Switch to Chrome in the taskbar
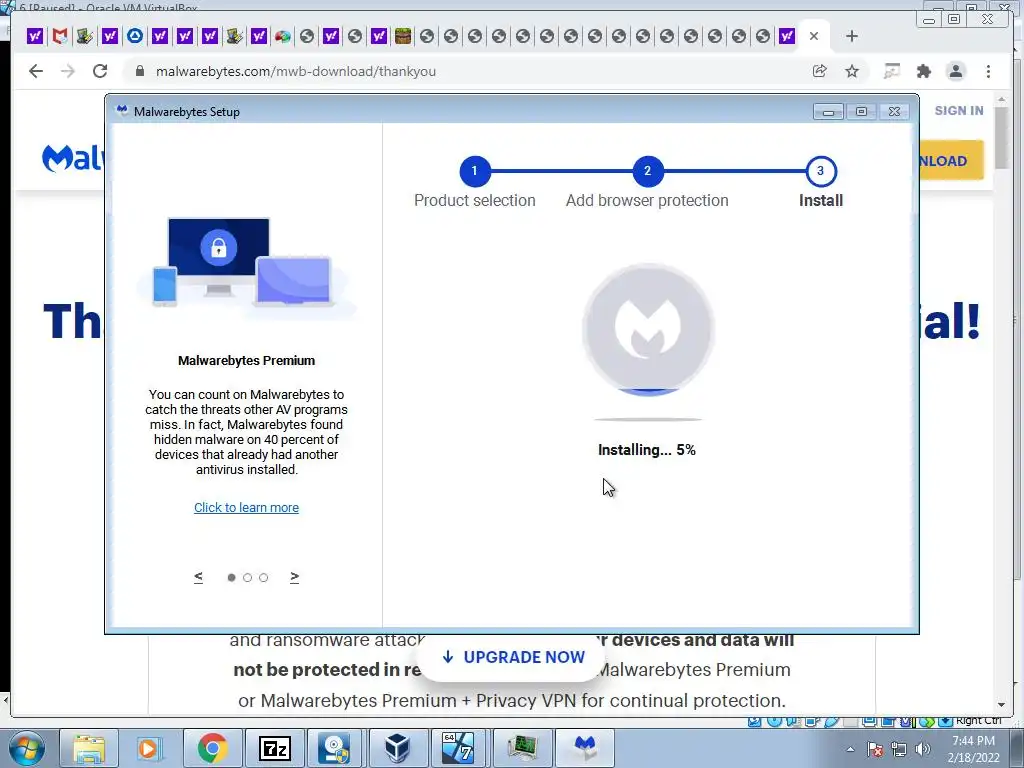The width and height of the screenshot is (1024, 768). pyautogui.click(x=212, y=748)
